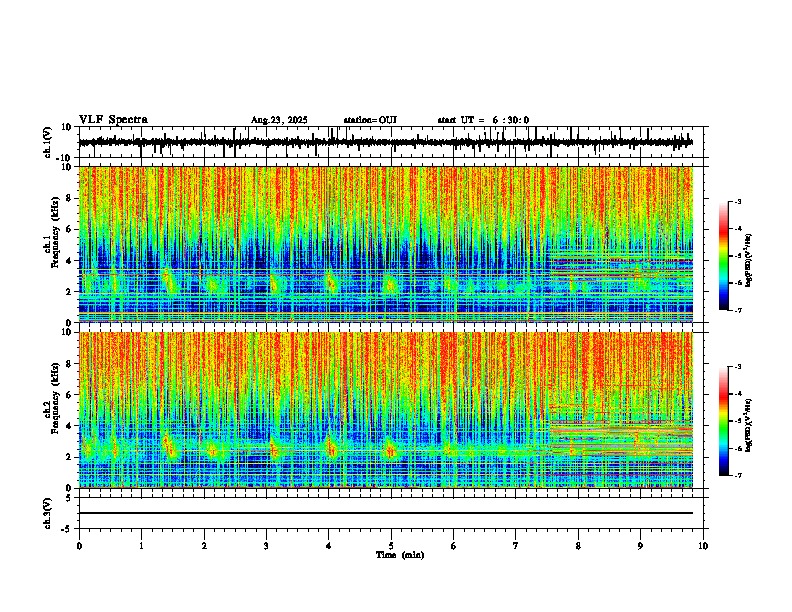The width and height of the screenshot is (792, 612).
Task: Click the 'VLF Spectra' title text
Action: pos(113,120)
